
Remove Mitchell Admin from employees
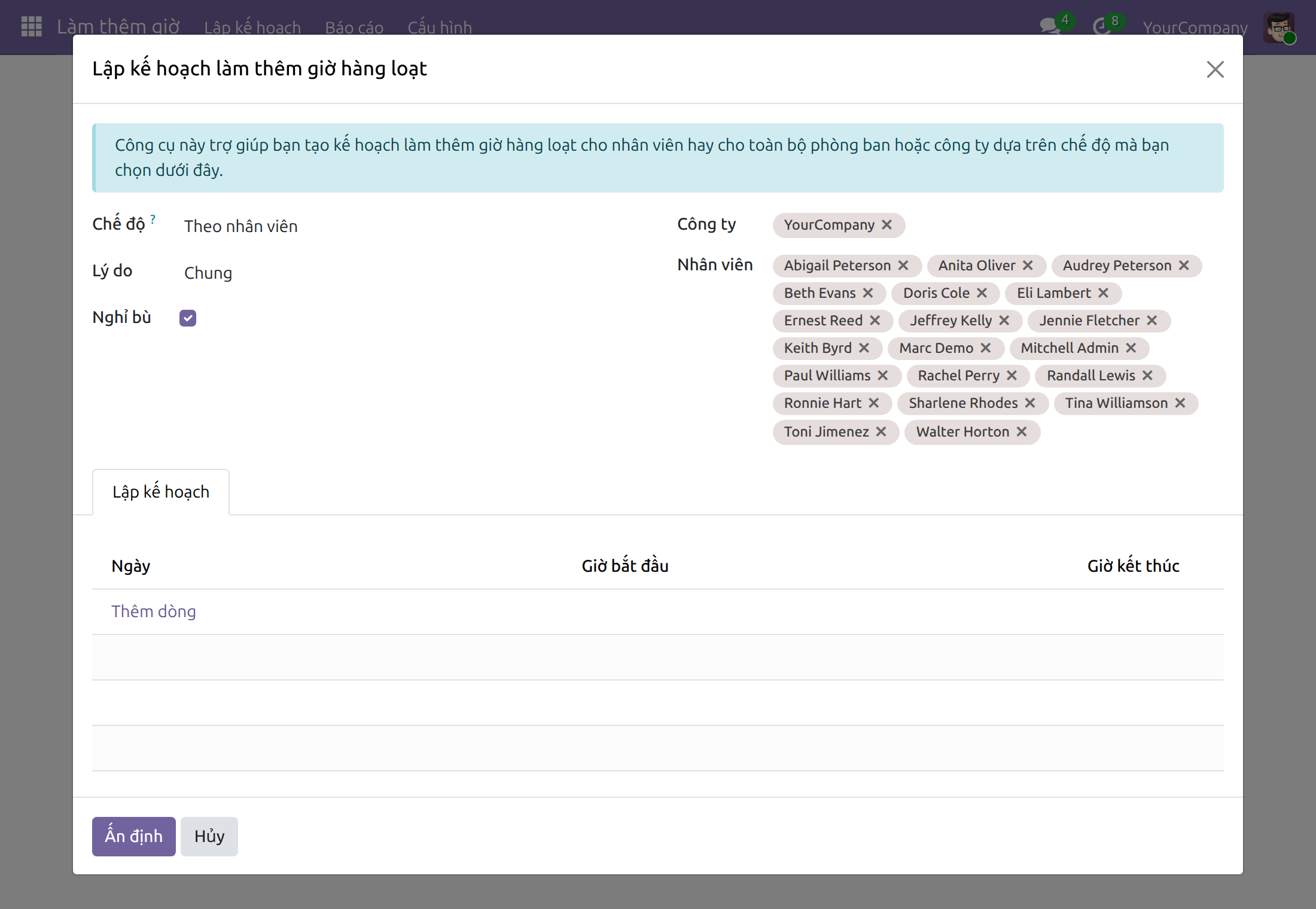(x=1131, y=348)
